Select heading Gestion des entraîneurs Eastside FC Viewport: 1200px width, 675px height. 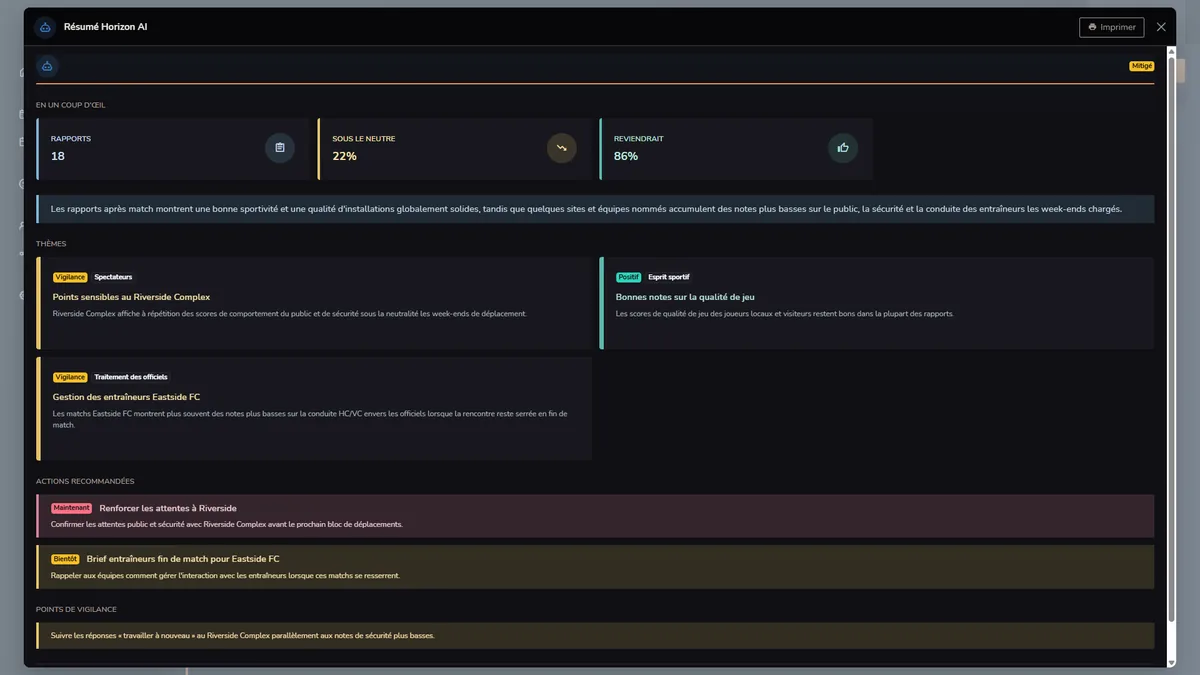126,397
